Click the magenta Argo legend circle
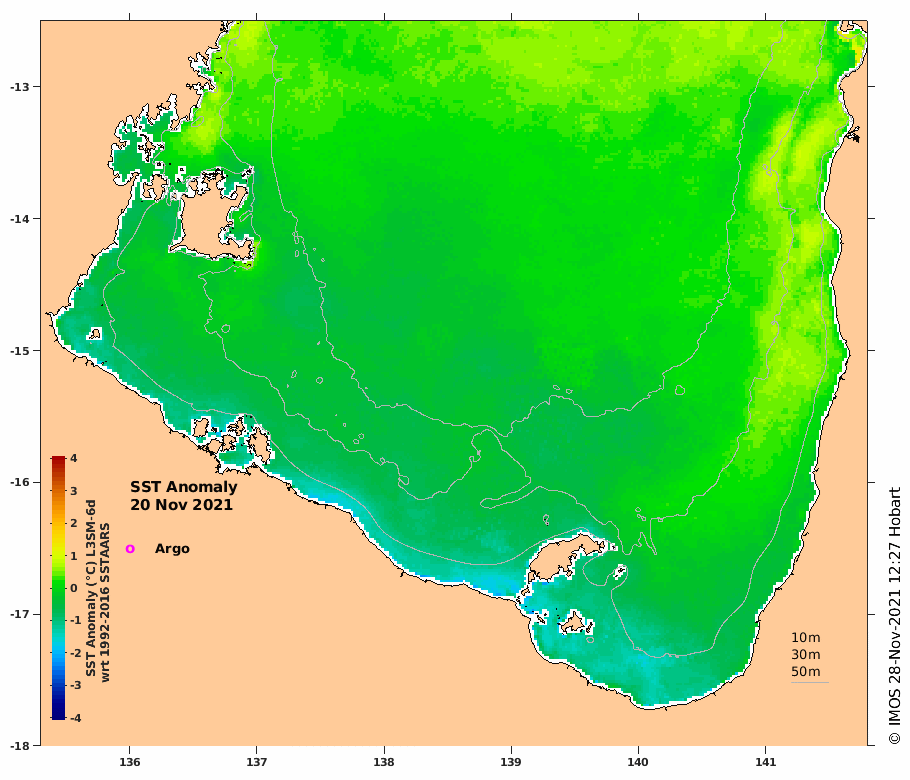Screen dimensions: 910x780 pyautogui.click(x=130, y=548)
